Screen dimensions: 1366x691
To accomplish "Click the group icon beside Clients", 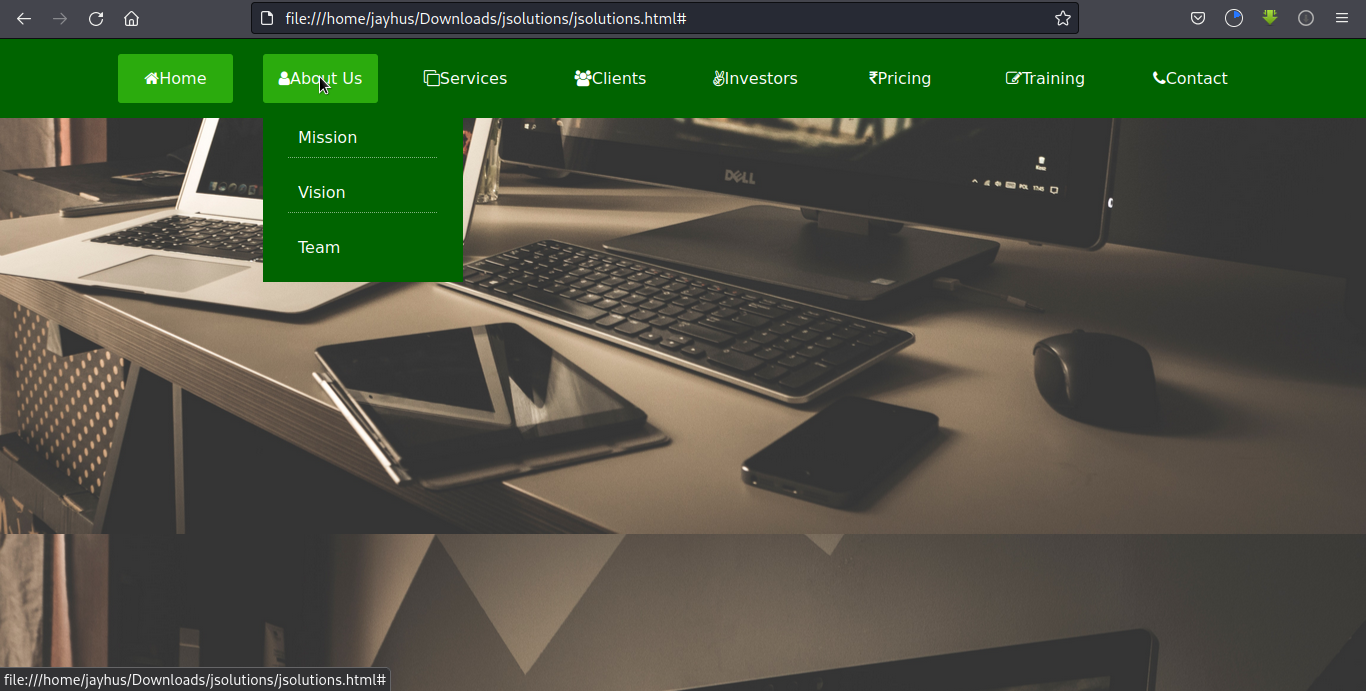I will point(583,78).
